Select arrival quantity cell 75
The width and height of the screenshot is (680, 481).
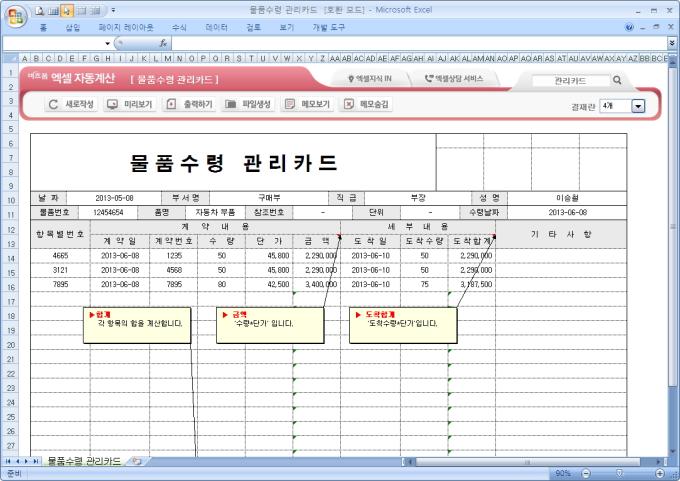pyautogui.click(x=424, y=285)
